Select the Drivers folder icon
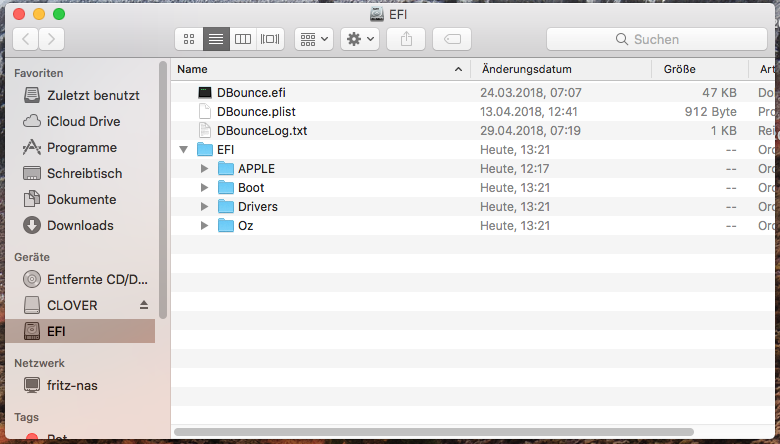The height and width of the screenshot is (444, 780). click(226, 206)
